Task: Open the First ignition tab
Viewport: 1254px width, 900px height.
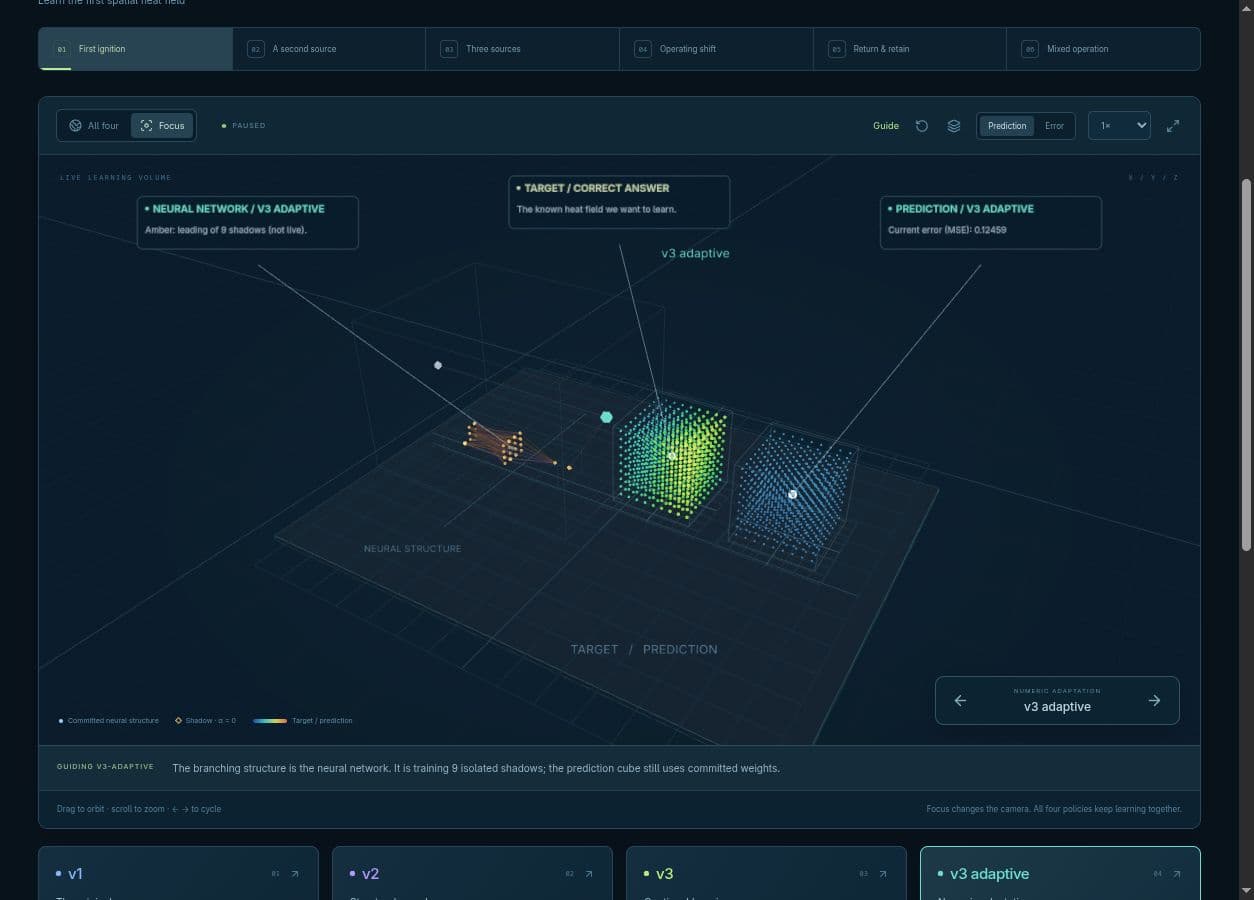Action: [x=136, y=49]
